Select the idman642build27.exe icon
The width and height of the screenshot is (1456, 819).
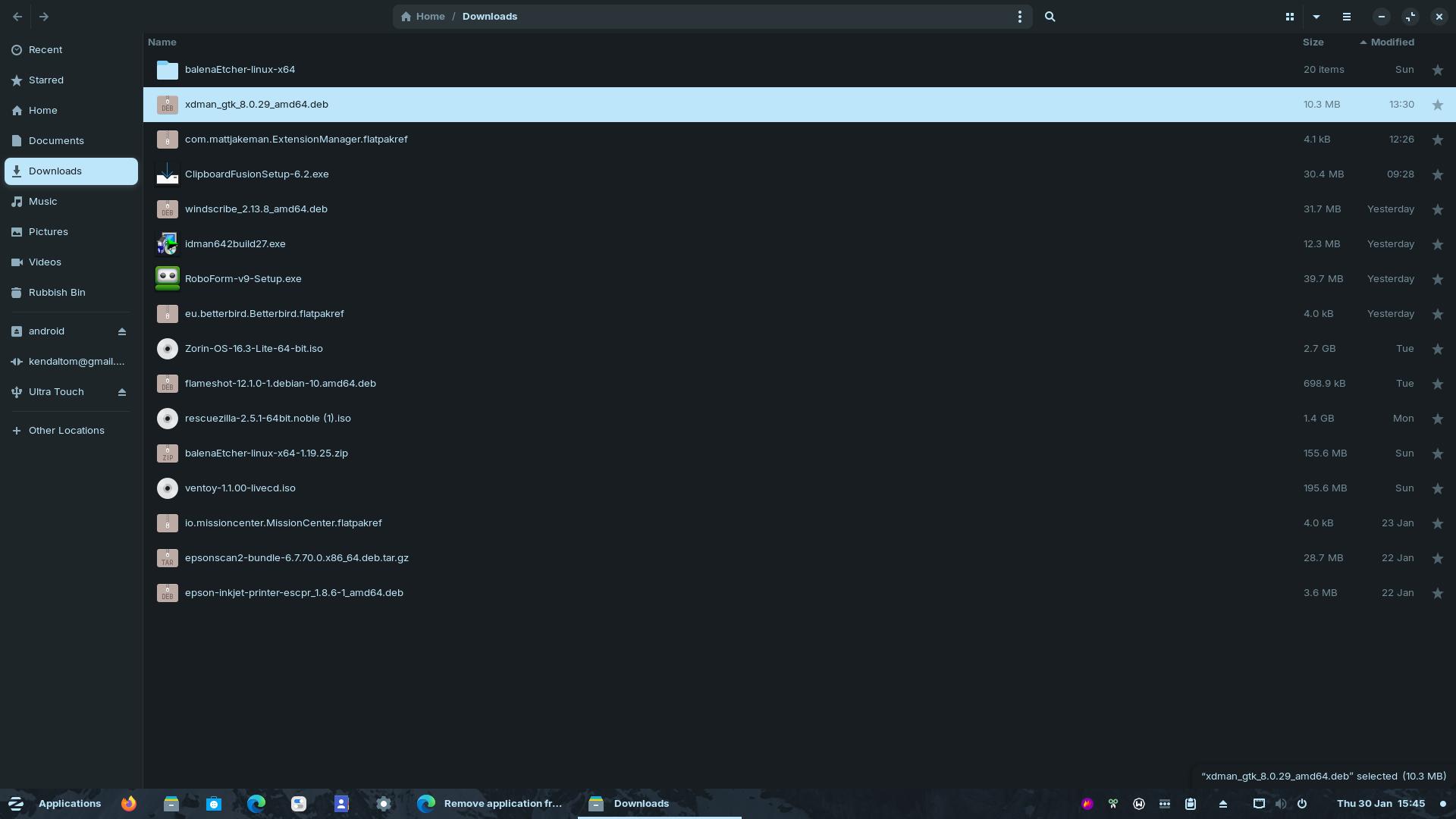click(x=167, y=244)
